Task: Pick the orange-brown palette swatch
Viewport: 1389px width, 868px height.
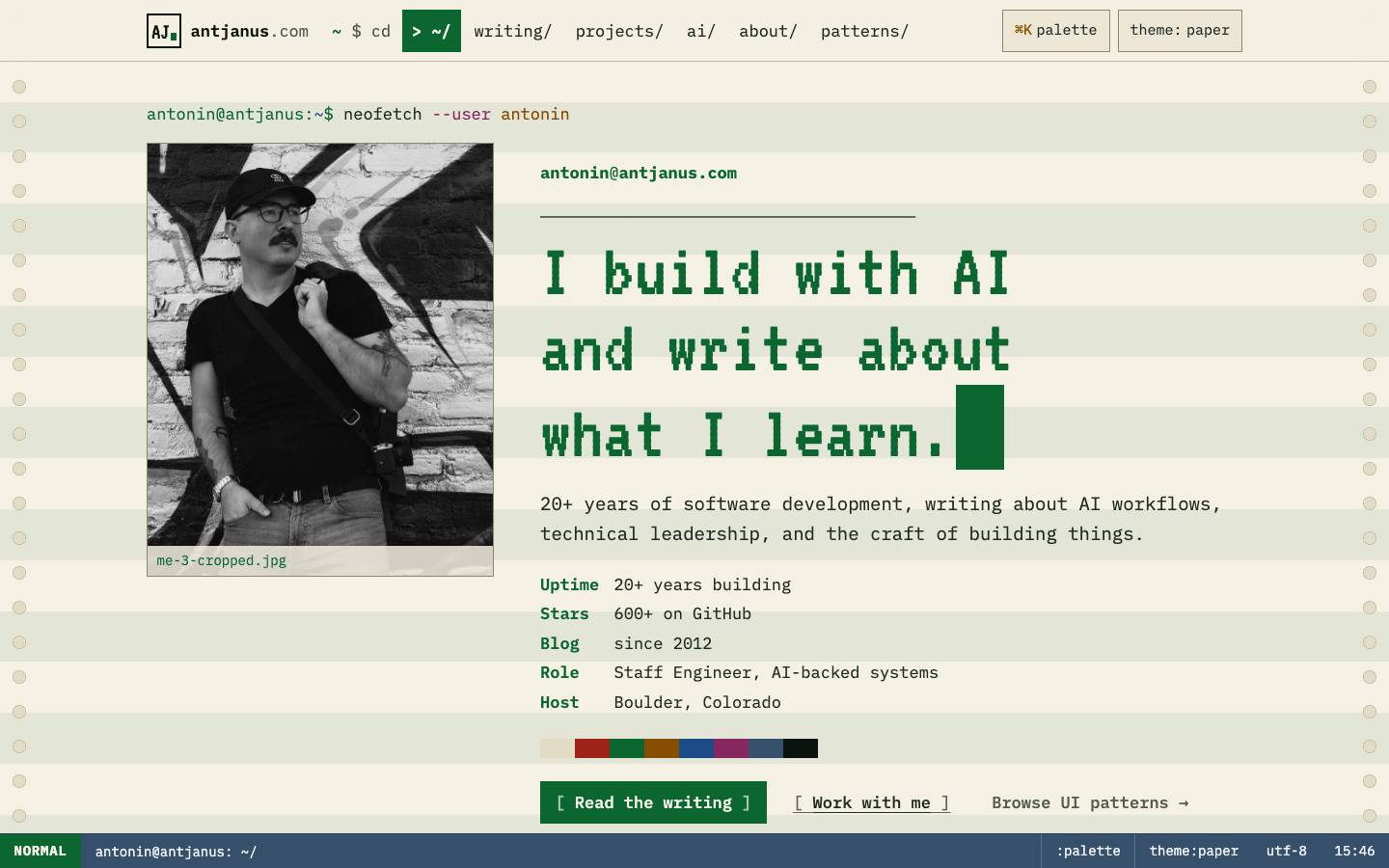Action: [x=662, y=748]
